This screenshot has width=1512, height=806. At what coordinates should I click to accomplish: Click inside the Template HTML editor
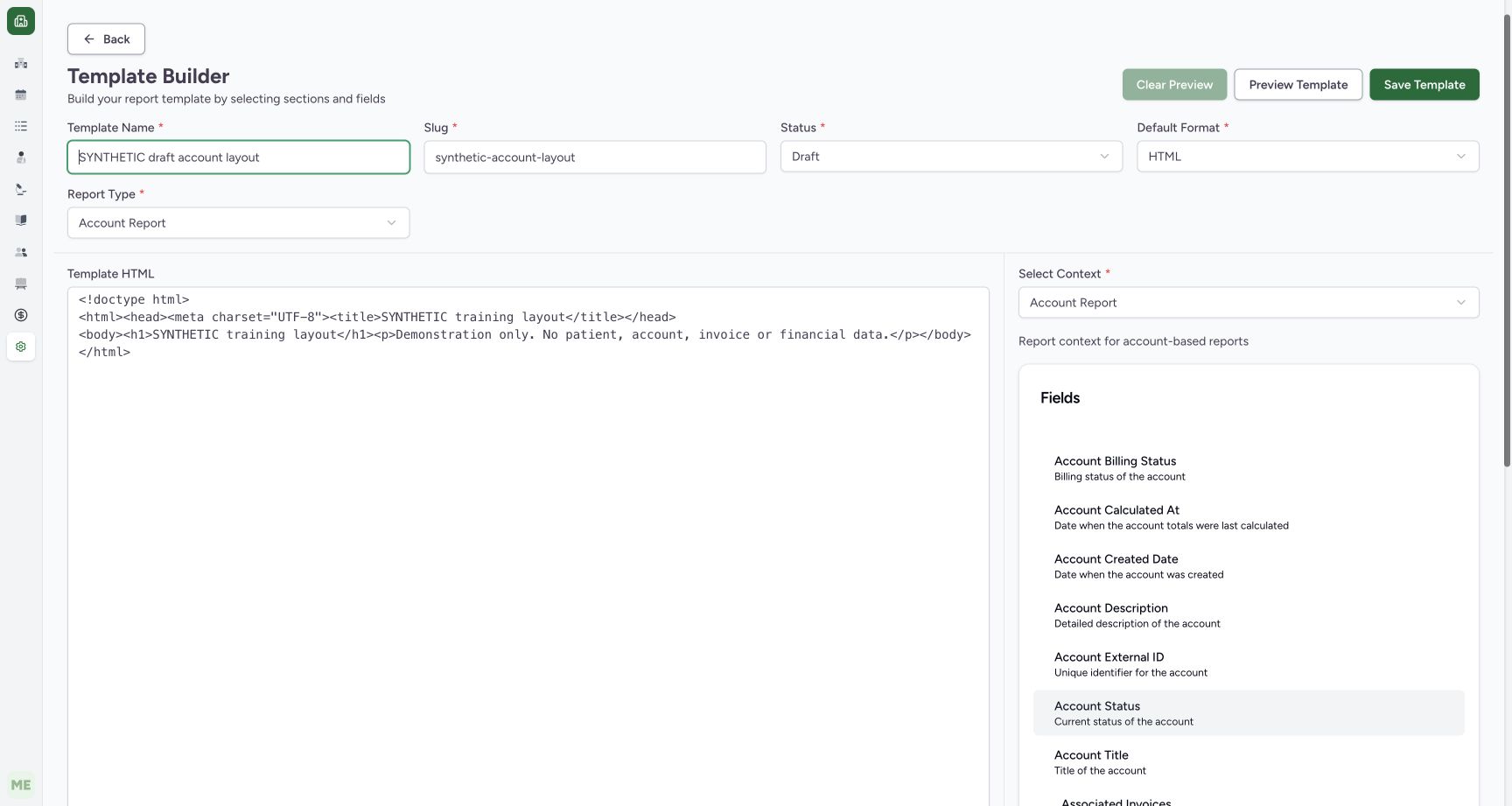pos(528,546)
